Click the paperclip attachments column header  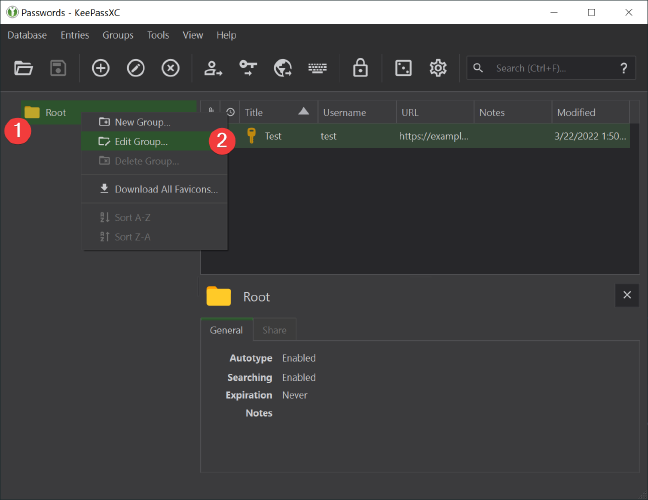[x=211, y=112]
